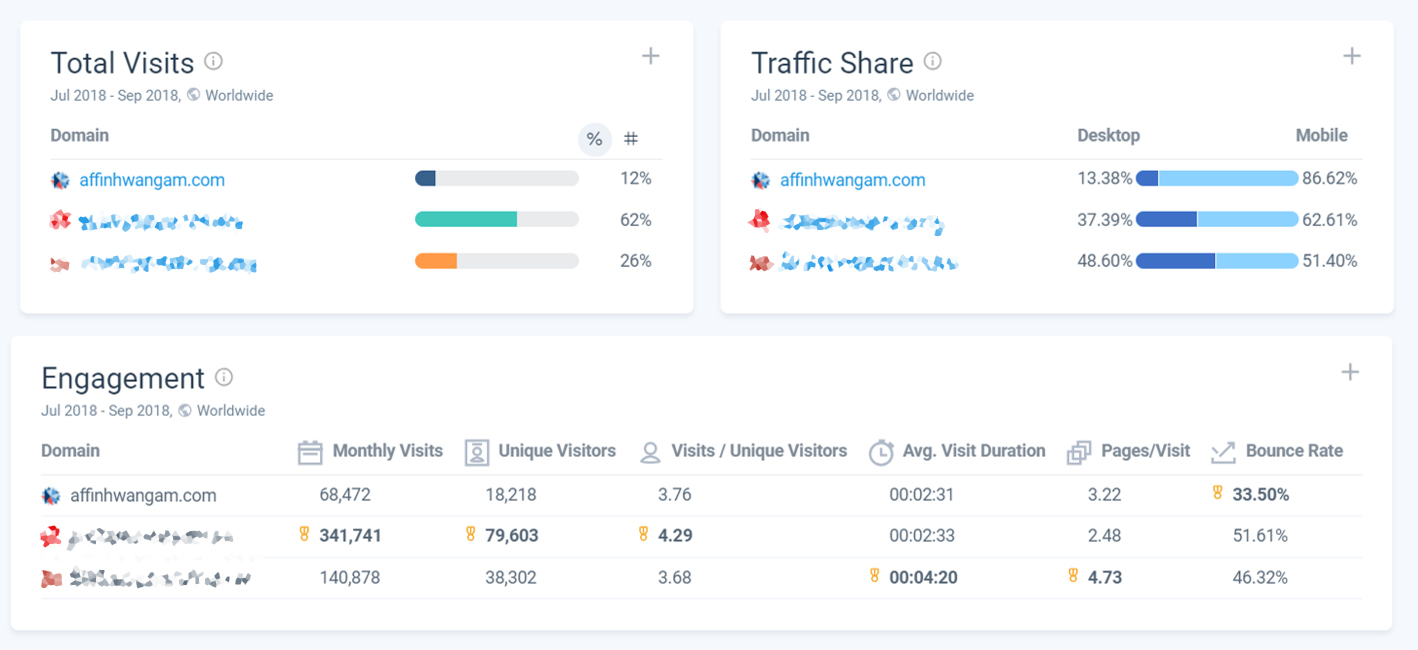
Task: Expand the Total Visits widget with plus
Action: (650, 56)
